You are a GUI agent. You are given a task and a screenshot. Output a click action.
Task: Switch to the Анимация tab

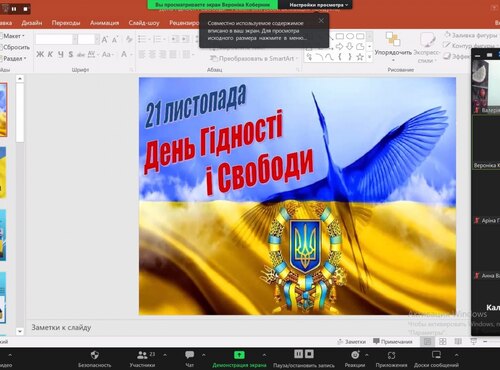(x=104, y=23)
